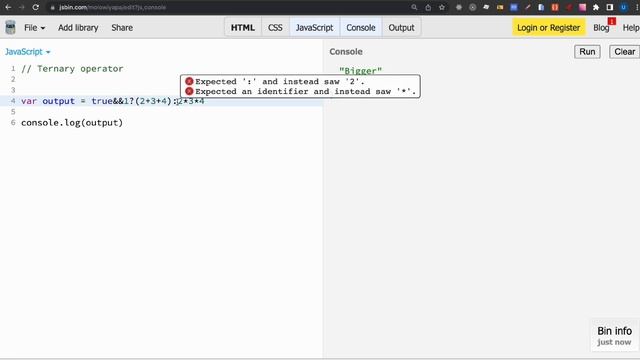Click the zoom magnifier icon in the address bar

[414, 7]
